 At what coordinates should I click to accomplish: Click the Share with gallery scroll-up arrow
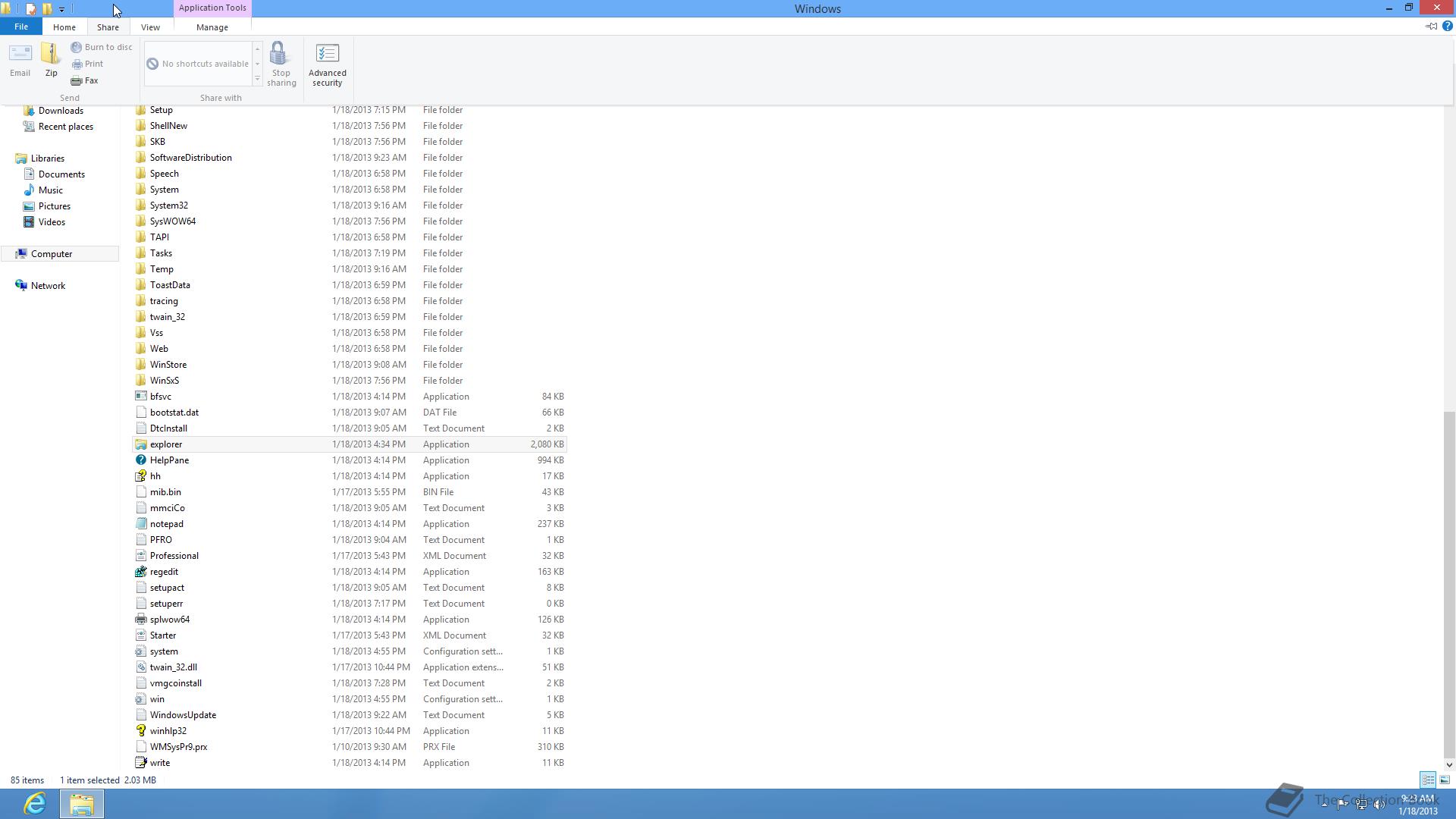(x=257, y=49)
